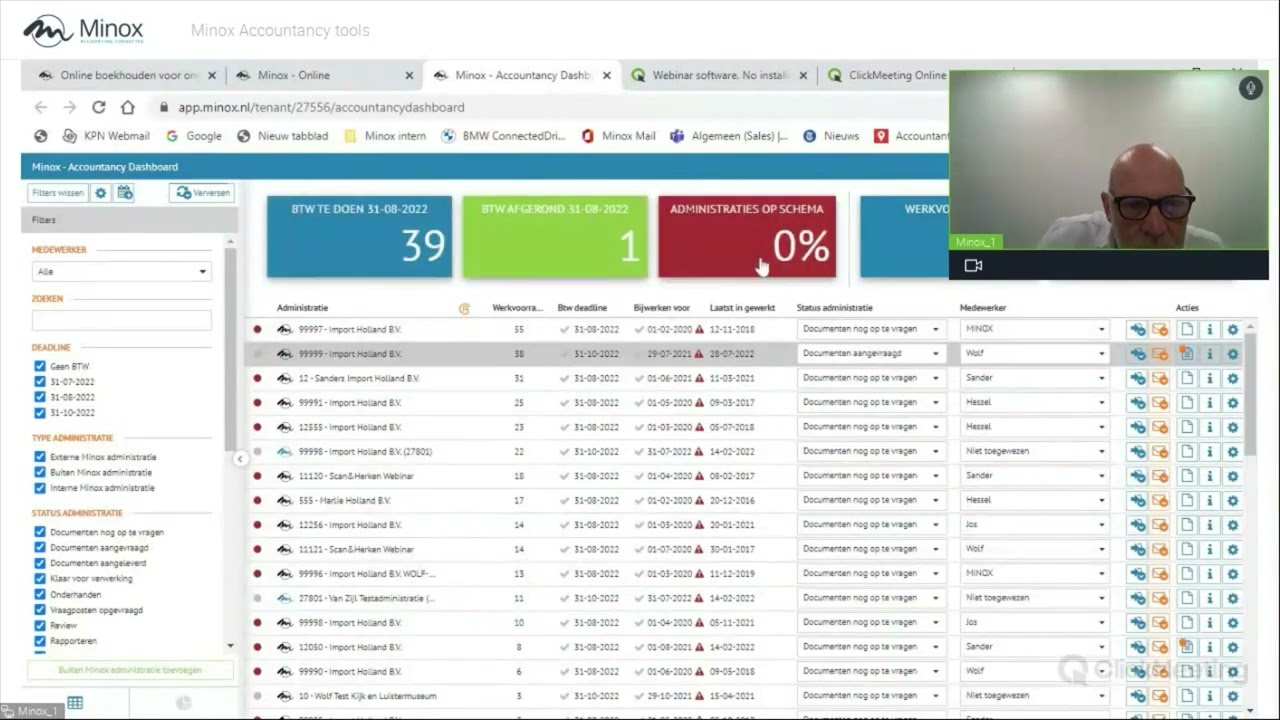
Task: Open Minox Mail bookmark
Action: [x=618, y=136]
